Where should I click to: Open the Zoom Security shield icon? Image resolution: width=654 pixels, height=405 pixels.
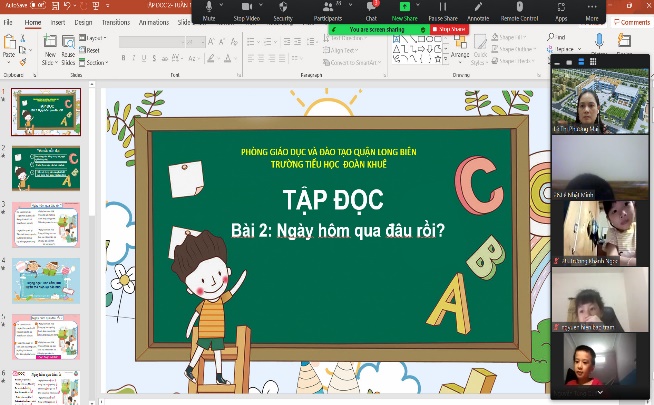pyautogui.click(x=284, y=8)
